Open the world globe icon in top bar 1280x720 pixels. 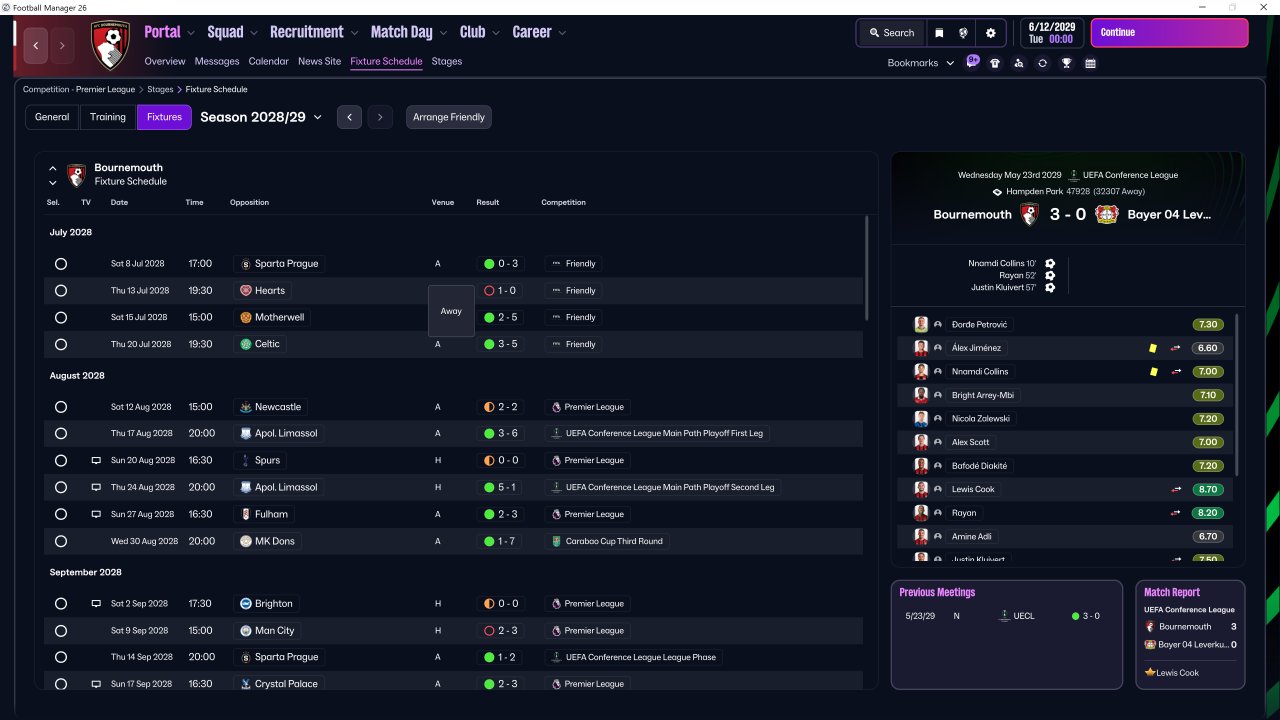pos(963,33)
